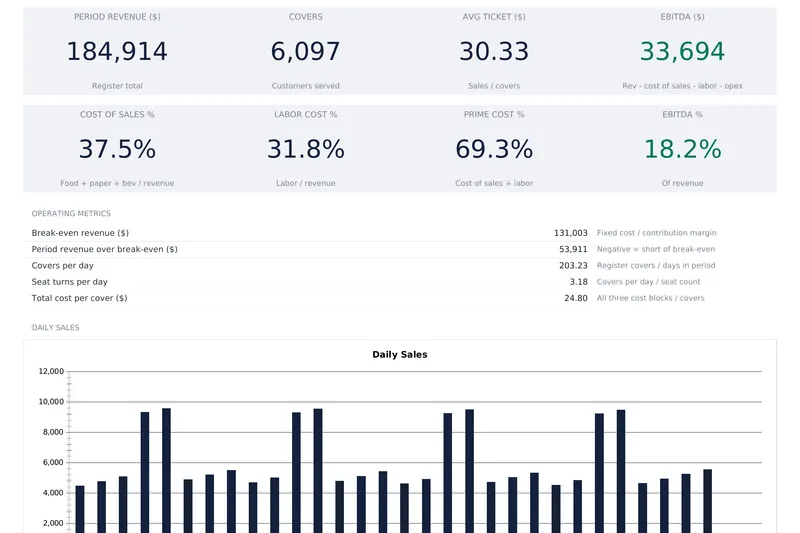Click the 'Break-even revenue ($)' row label
The image size is (800, 533).
(x=80, y=233)
